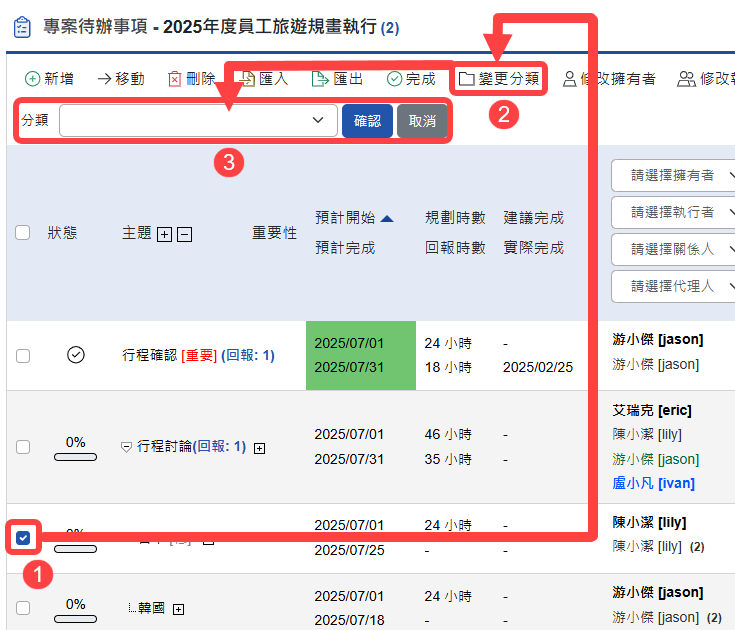Uncheck the checked row checkbox
735x630 pixels.
(23, 538)
